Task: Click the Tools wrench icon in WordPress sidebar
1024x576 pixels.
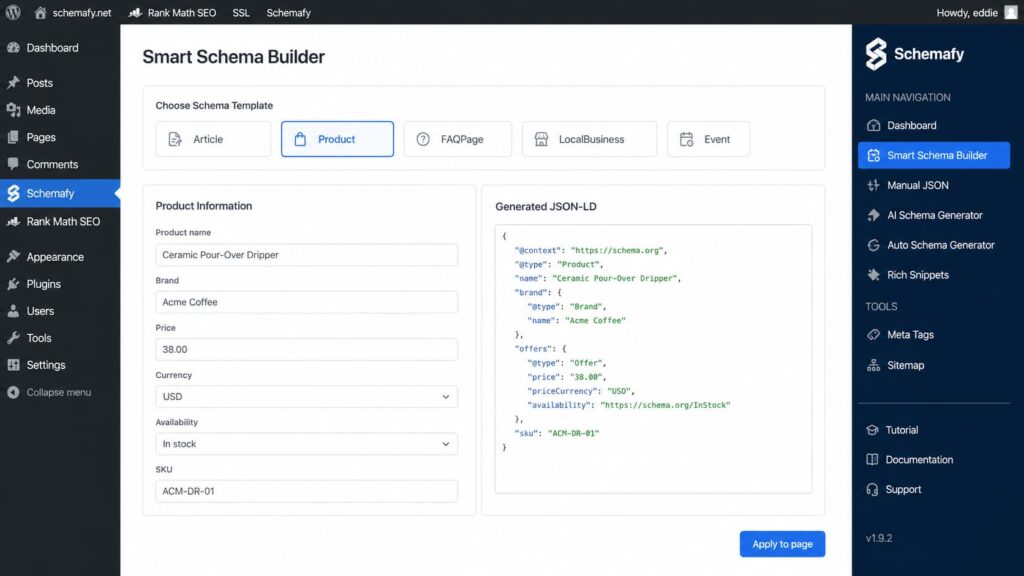Action: [x=13, y=338]
